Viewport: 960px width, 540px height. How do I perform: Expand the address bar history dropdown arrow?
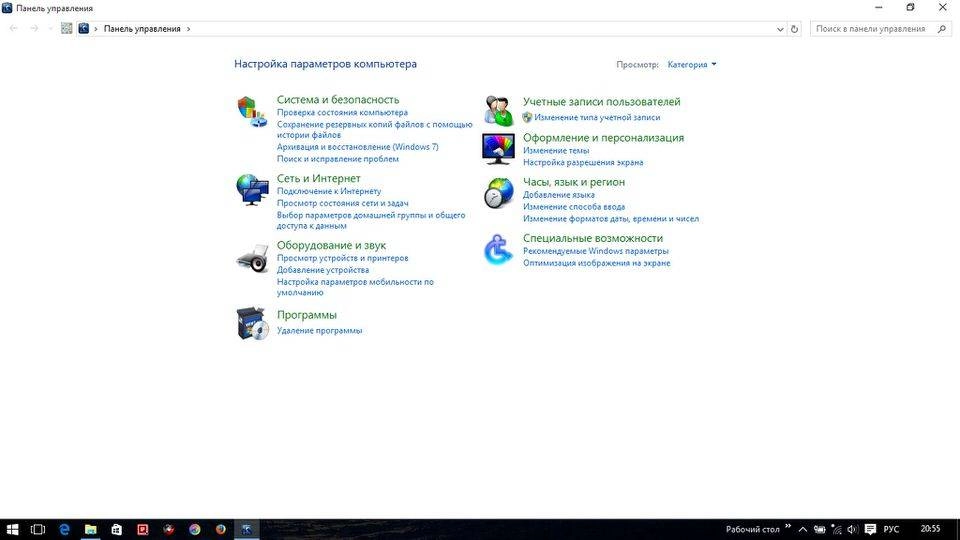click(780, 29)
